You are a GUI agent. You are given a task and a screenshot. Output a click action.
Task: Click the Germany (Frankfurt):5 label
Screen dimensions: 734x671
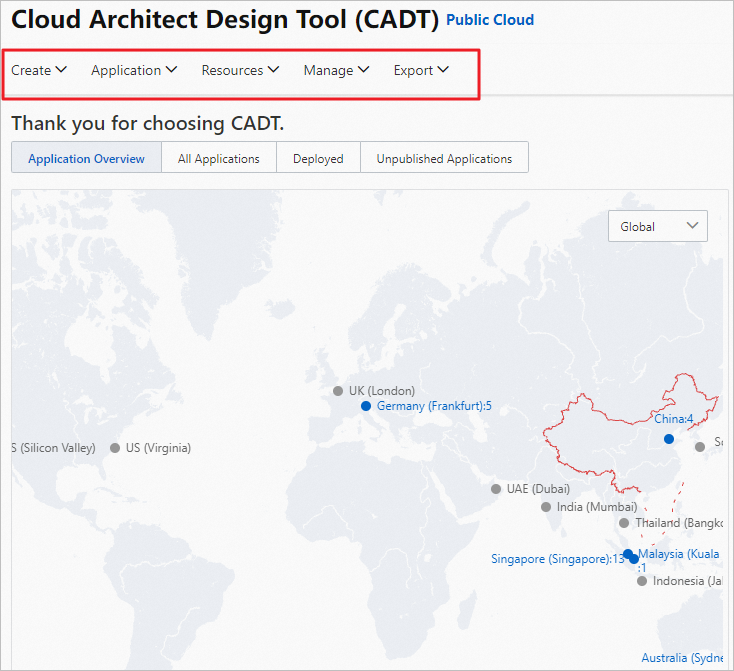pos(434,406)
